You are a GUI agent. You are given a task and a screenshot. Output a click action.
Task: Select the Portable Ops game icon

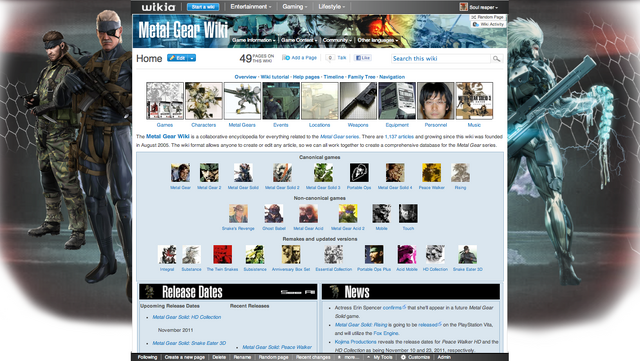tap(359, 173)
